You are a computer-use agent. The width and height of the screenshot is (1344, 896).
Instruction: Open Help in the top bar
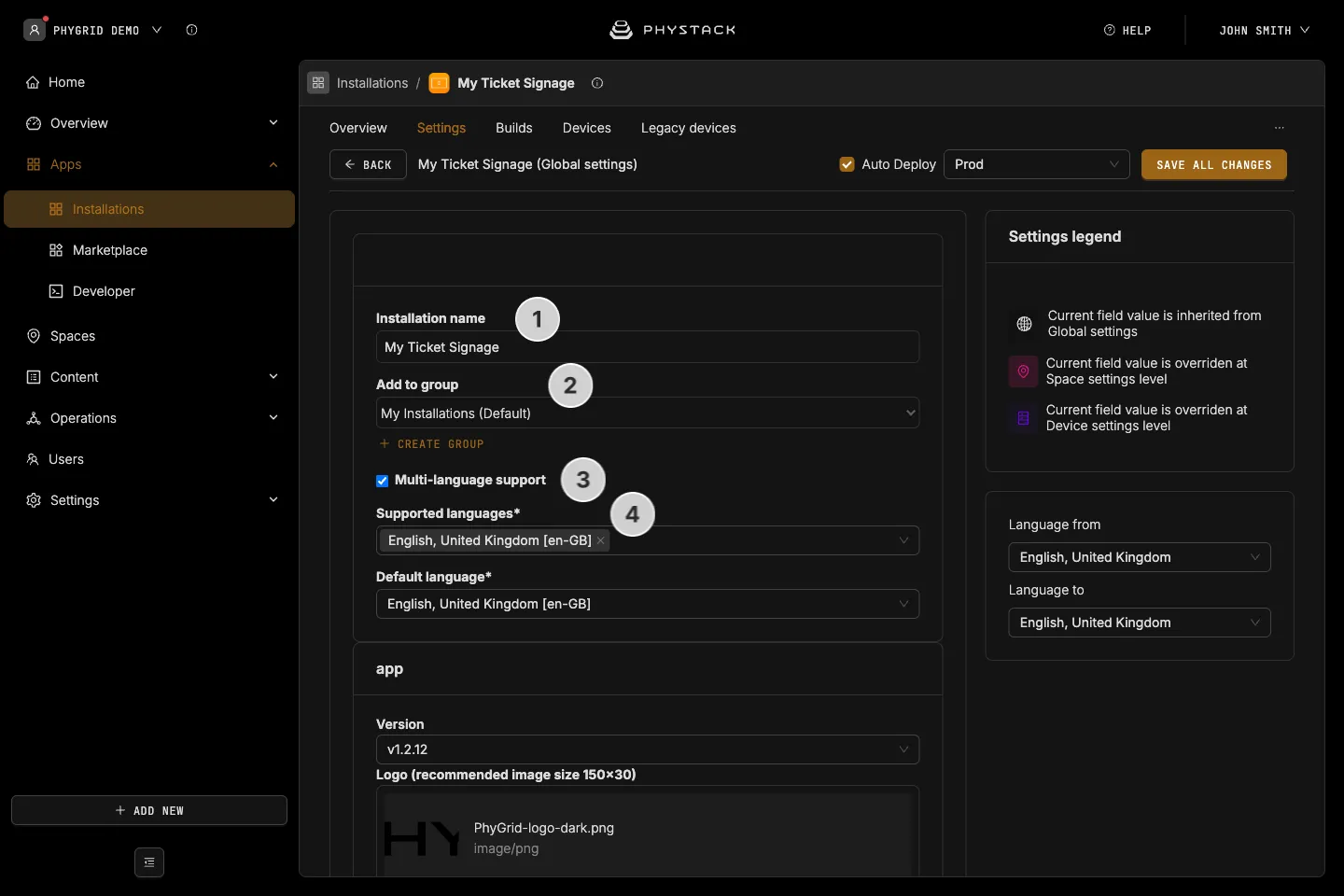(1127, 30)
